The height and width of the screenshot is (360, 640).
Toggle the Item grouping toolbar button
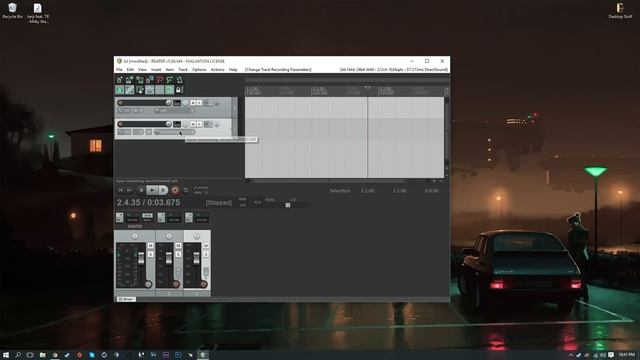(129, 90)
